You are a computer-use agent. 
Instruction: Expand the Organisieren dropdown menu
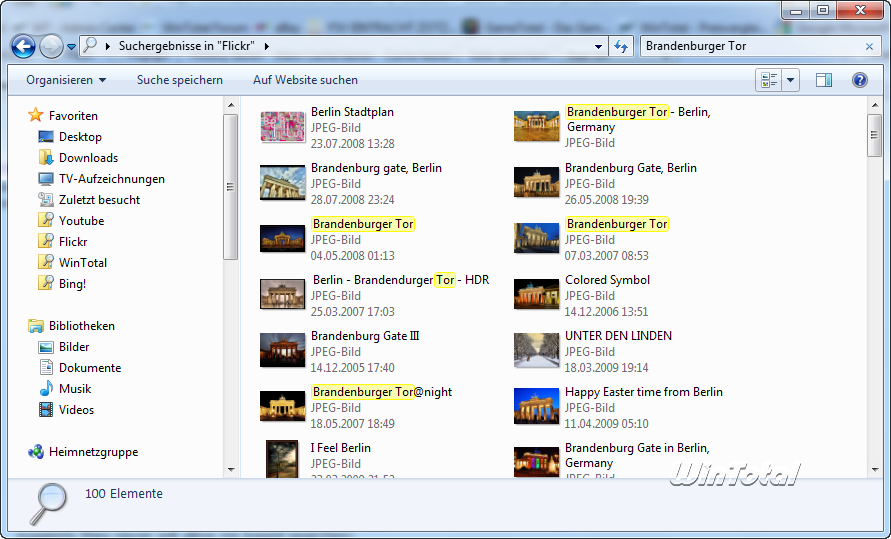tap(66, 80)
